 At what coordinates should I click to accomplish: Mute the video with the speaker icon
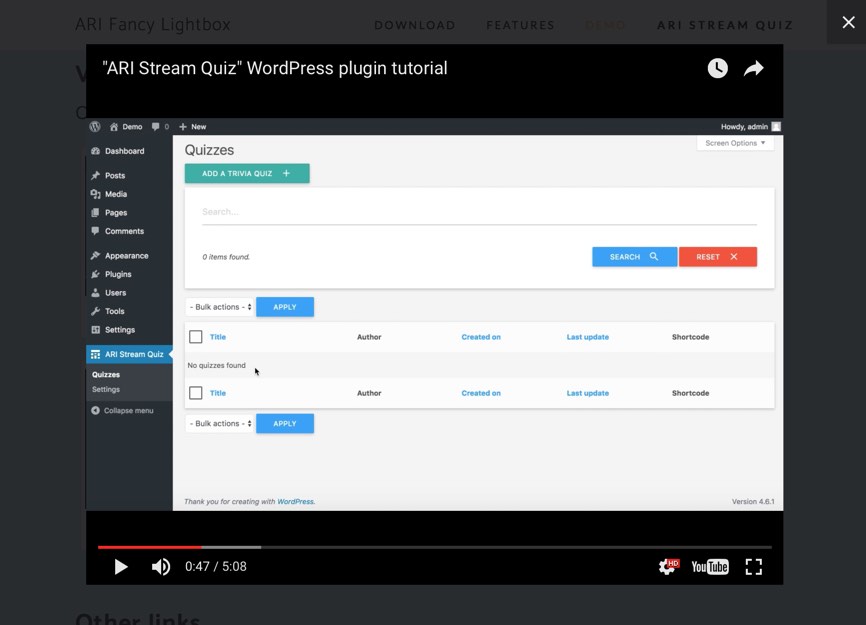(161, 566)
